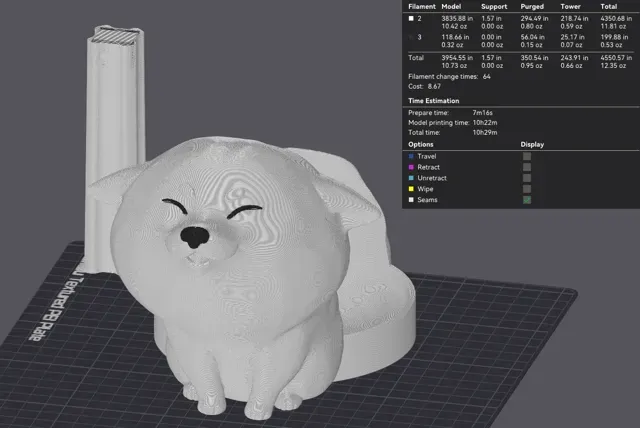The image size is (640, 428).
Task: Click the Model printing time 10h22m value
Action: point(485,123)
